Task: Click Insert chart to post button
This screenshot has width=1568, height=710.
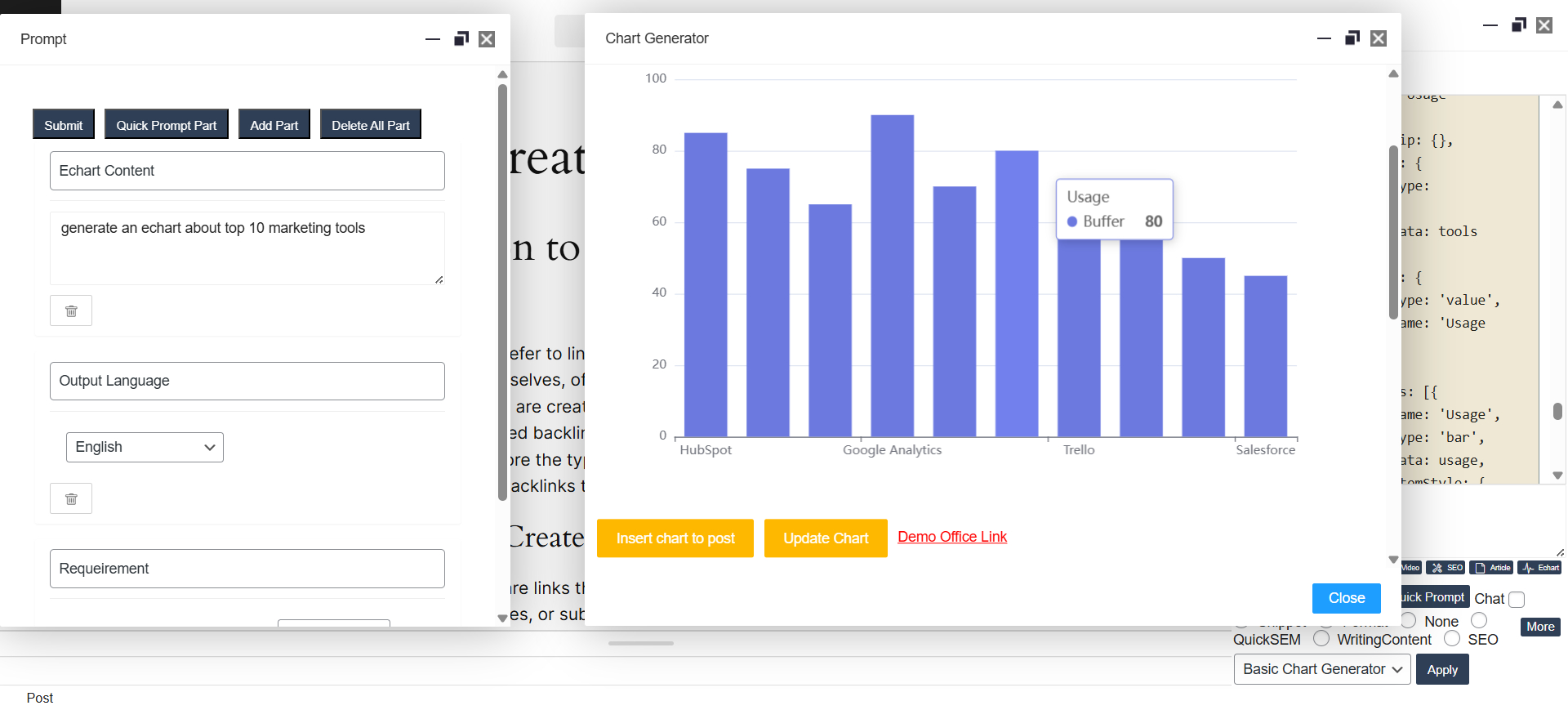Action: tap(675, 538)
